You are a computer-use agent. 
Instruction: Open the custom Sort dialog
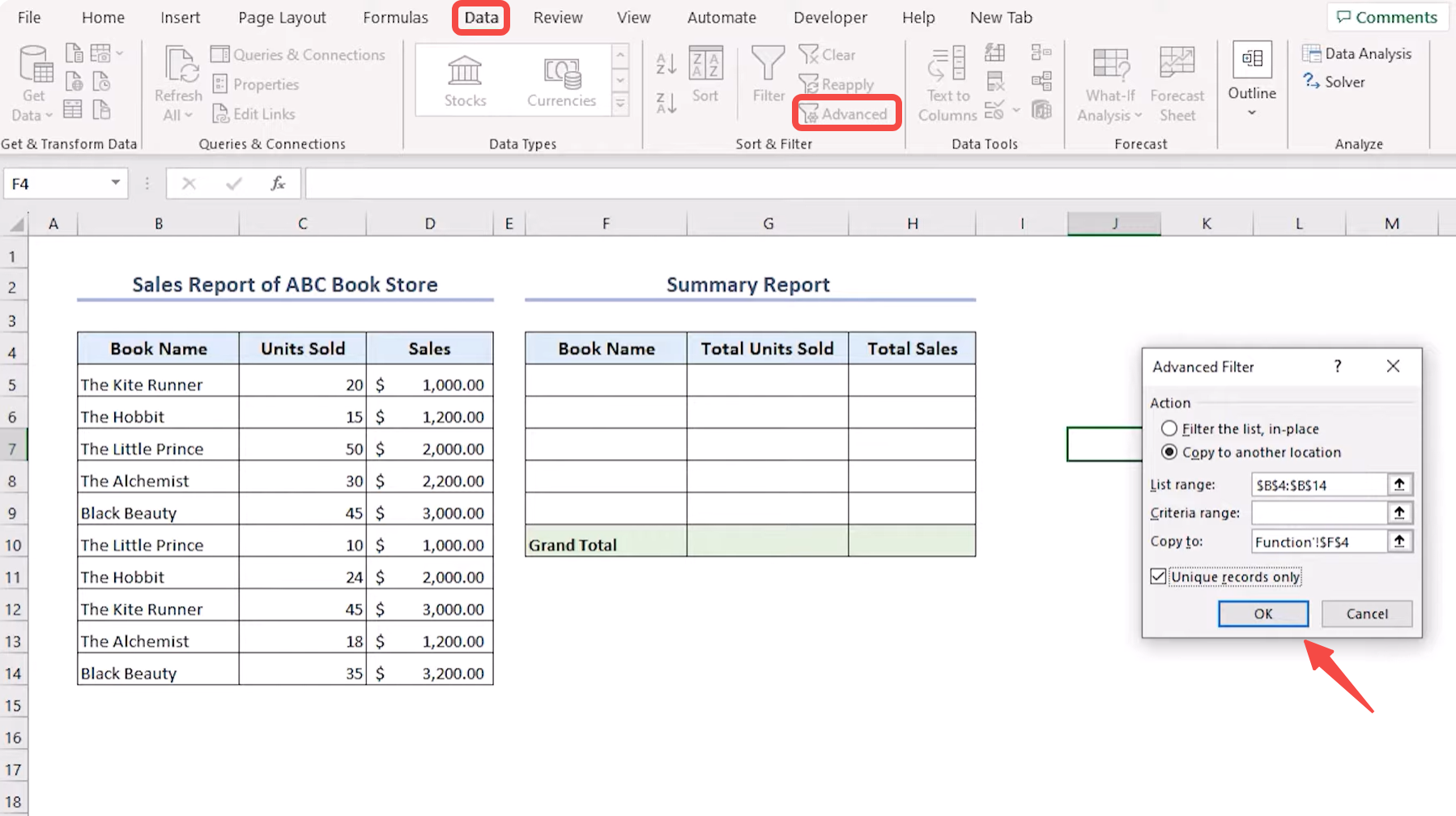pyautogui.click(x=705, y=74)
